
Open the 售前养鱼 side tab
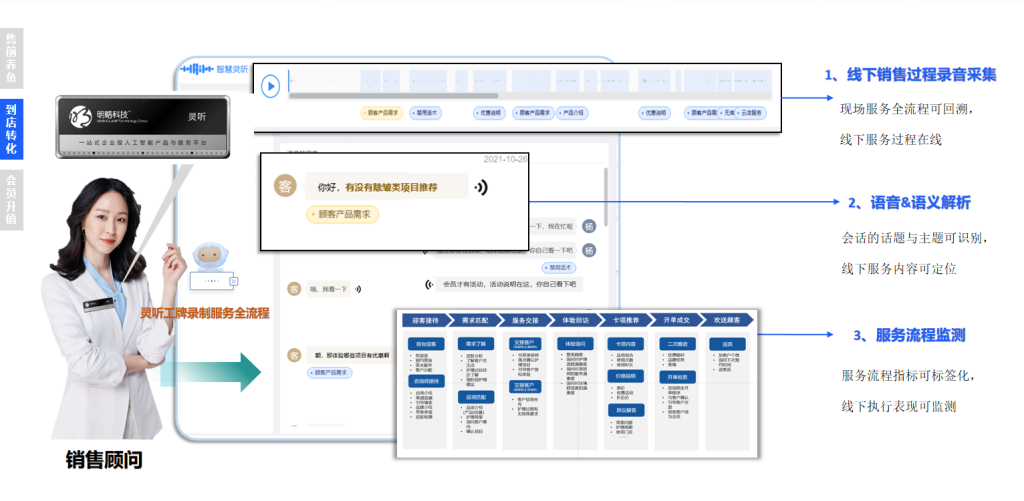[x=11, y=57]
